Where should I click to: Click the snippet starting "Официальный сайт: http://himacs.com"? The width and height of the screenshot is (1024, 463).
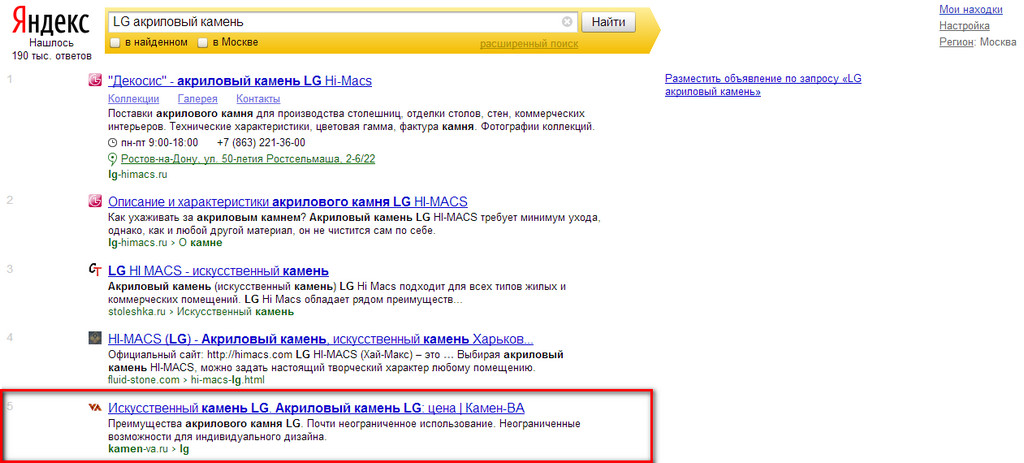point(336,361)
